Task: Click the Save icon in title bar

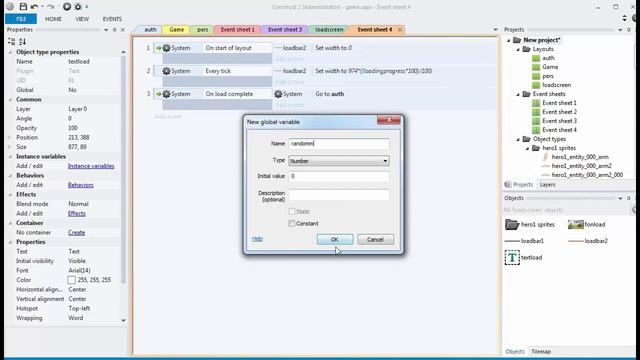Action: click(x=23, y=7)
